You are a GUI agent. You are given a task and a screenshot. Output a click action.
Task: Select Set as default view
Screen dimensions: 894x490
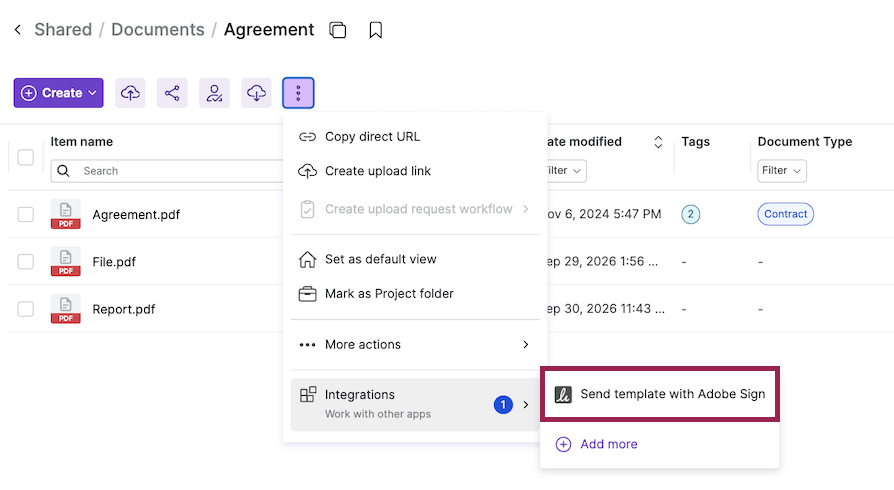click(415, 260)
